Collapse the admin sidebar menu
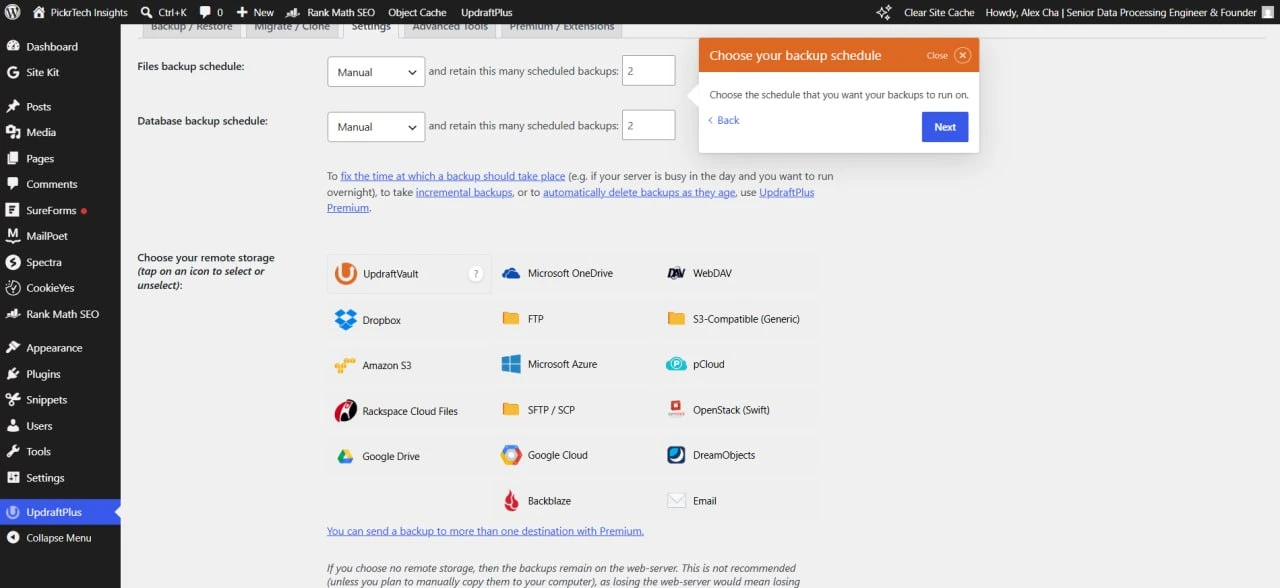The image size is (1280, 588). 60,538
